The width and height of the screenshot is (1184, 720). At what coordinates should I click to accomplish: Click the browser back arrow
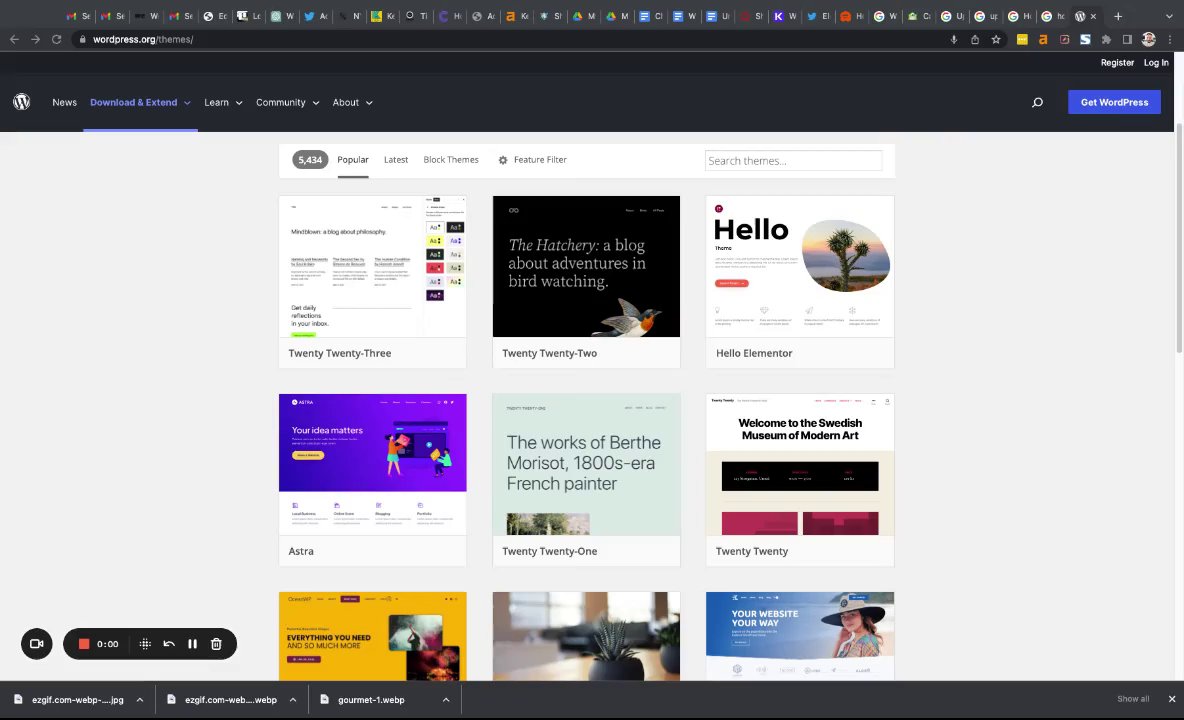click(x=14, y=39)
